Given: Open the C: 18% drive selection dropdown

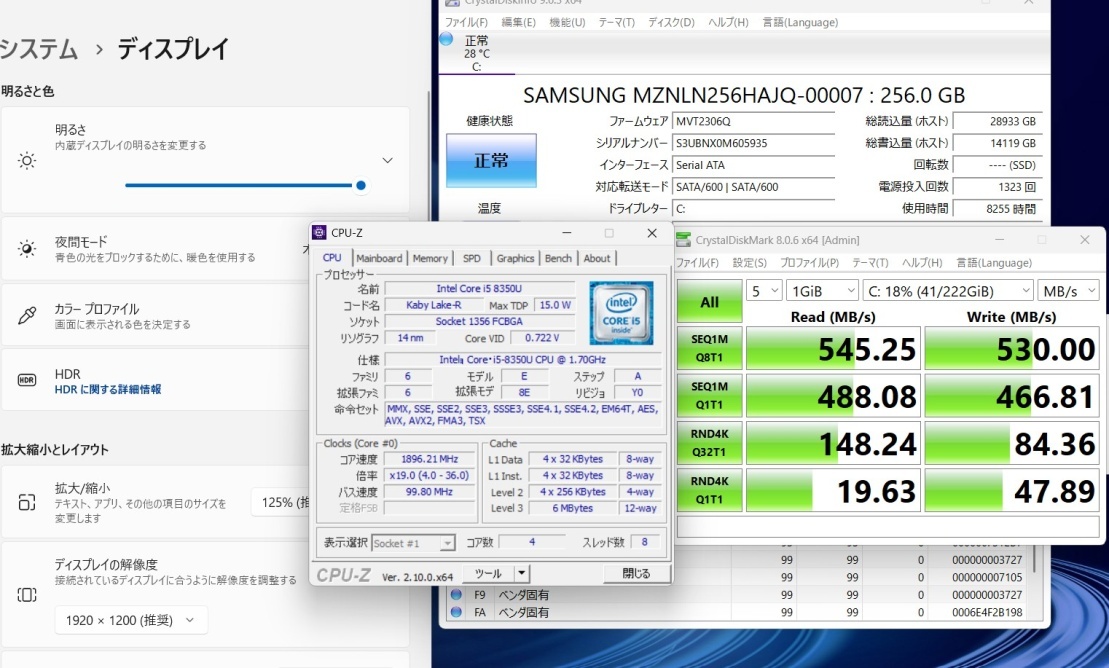Looking at the screenshot, I should pyautogui.click(x=948, y=291).
